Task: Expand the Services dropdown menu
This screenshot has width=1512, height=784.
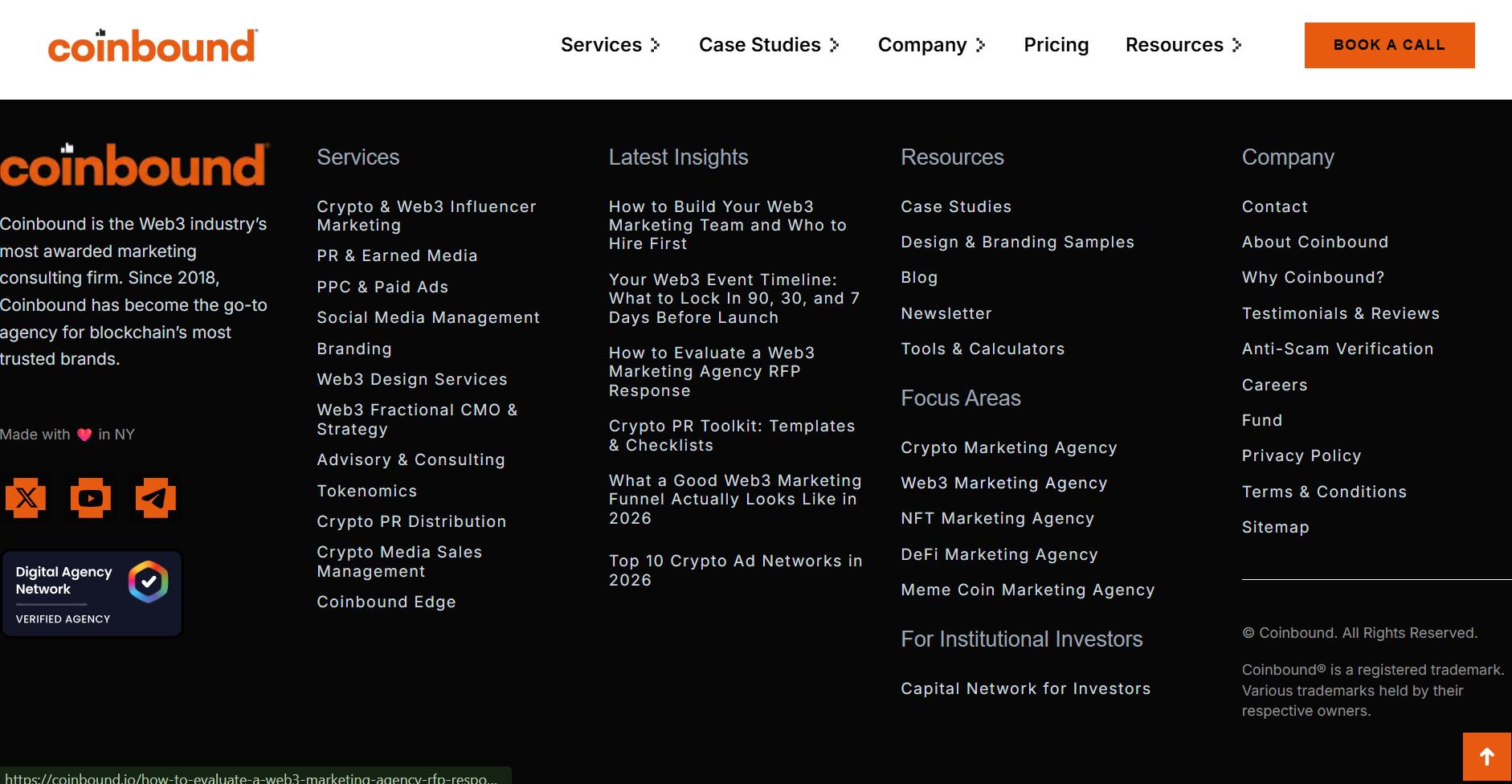Action: [610, 45]
